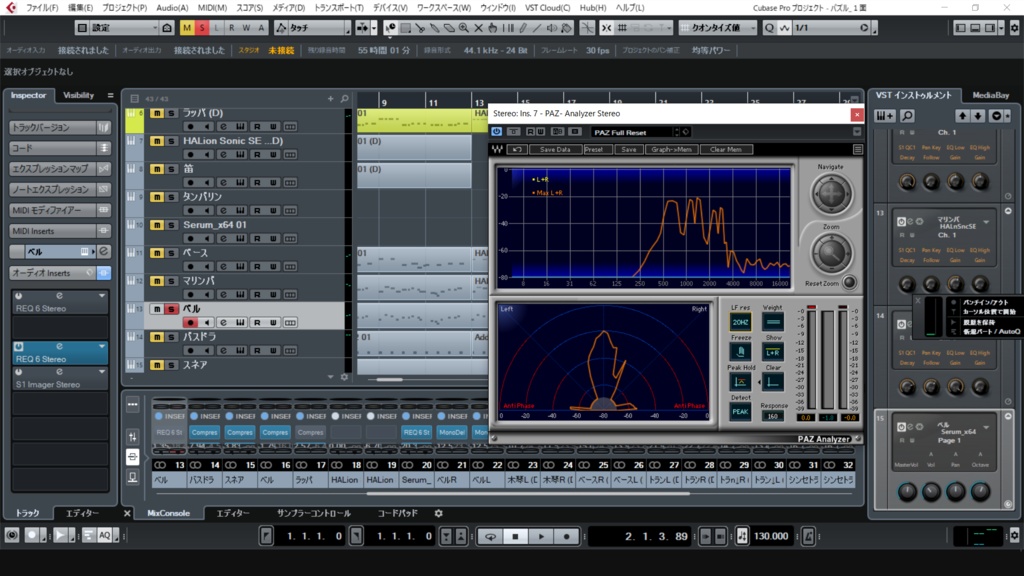Click Reset Zoom knob in PAZ Analyzer
1024x576 pixels.
(x=849, y=283)
